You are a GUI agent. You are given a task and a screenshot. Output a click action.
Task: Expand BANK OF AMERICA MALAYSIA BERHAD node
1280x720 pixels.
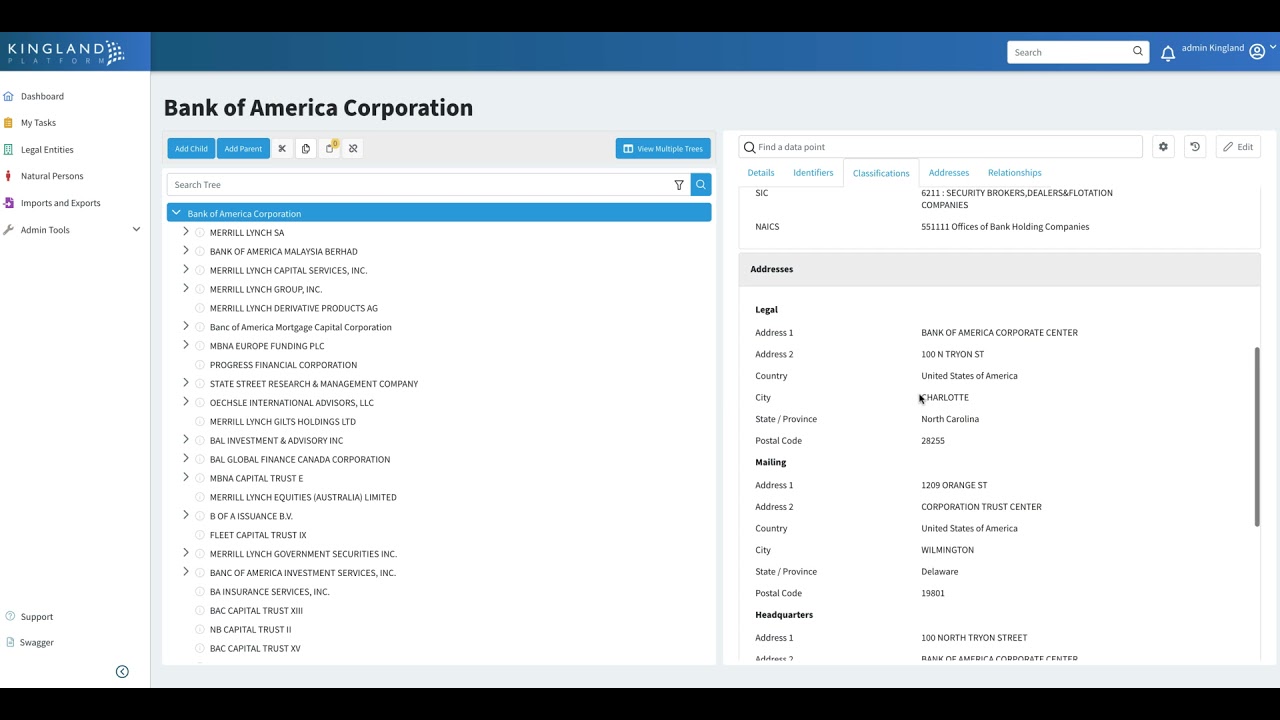click(185, 251)
